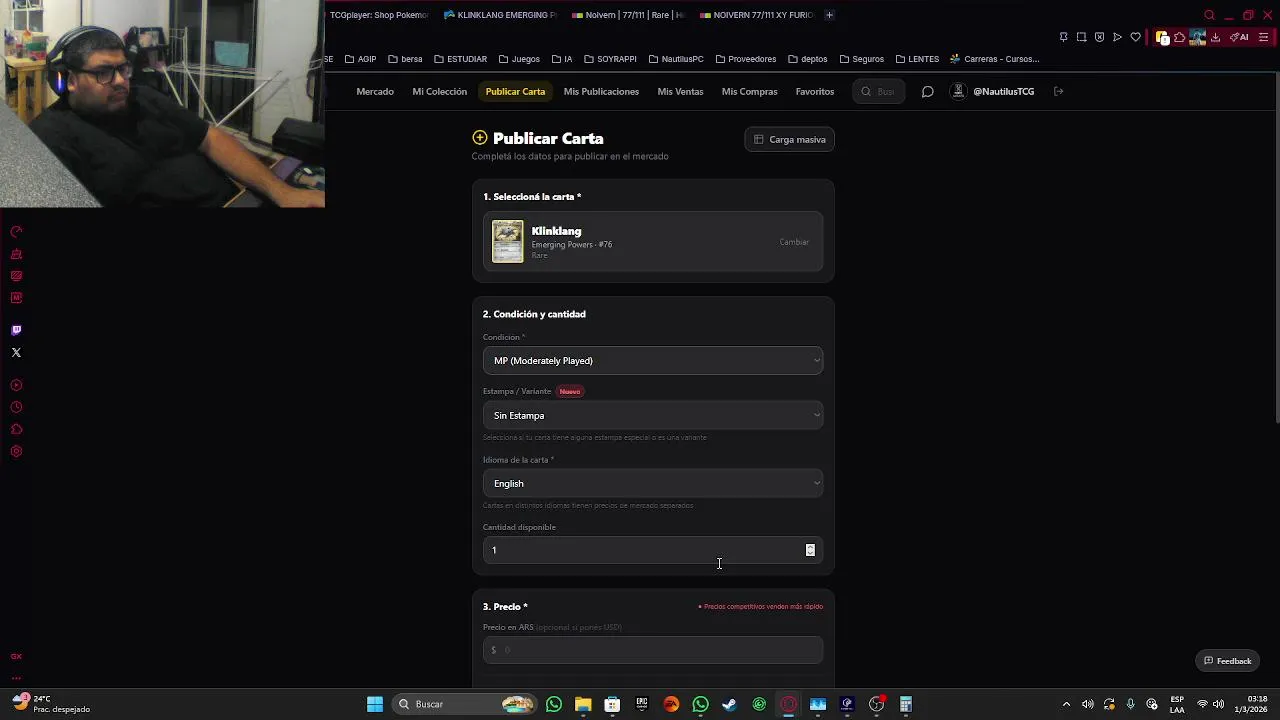Open the Estampa / Variante dropdown
Viewport: 1280px width, 720px height.
click(653, 415)
